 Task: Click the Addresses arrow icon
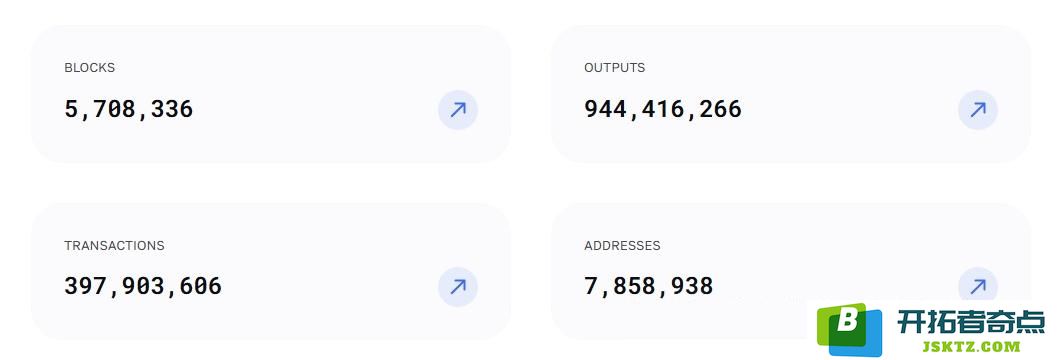point(977,286)
